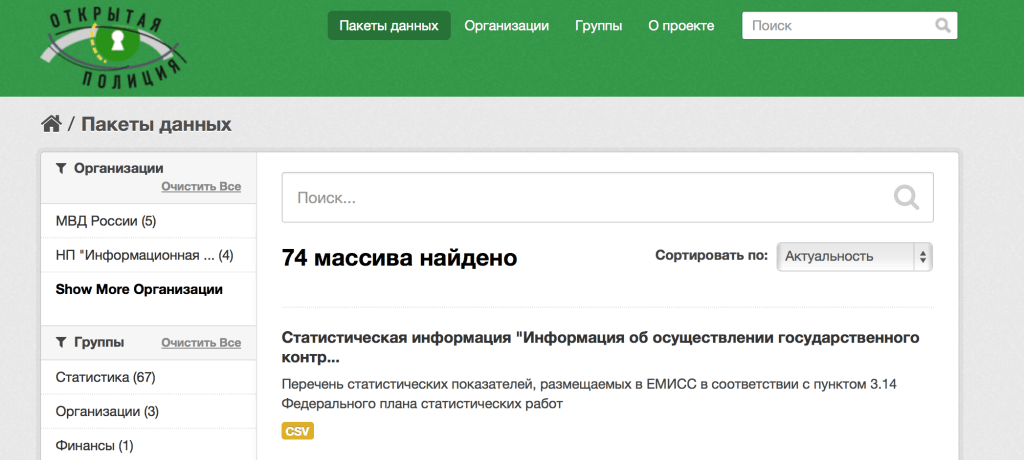The width and height of the screenshot is (1024, 460).
Task: Click the magnifier icon in dataset search
Action: tap(906, 197)
